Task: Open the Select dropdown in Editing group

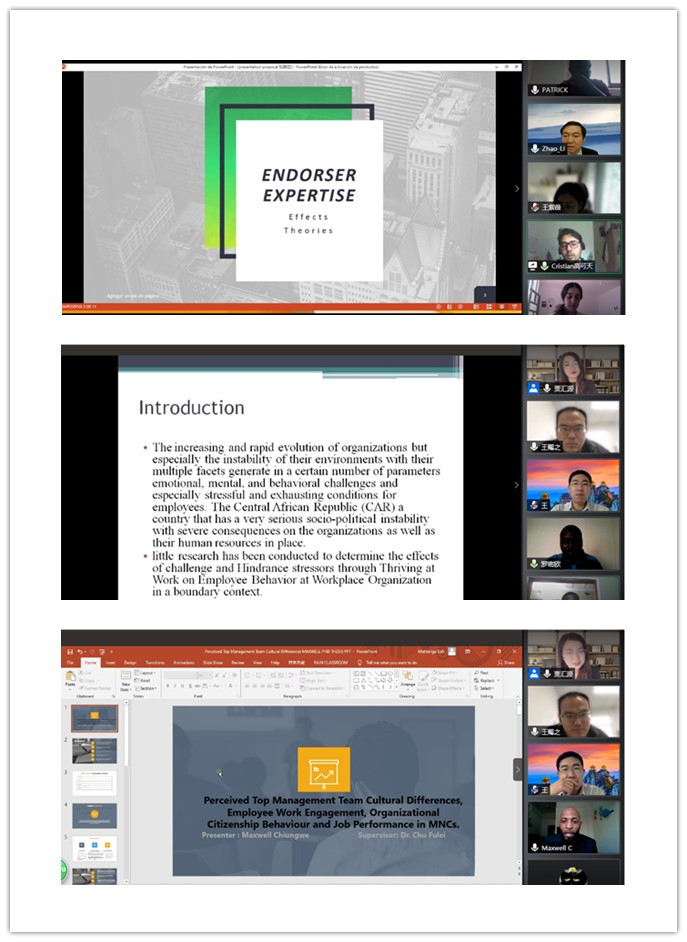Action: (486, 688)
